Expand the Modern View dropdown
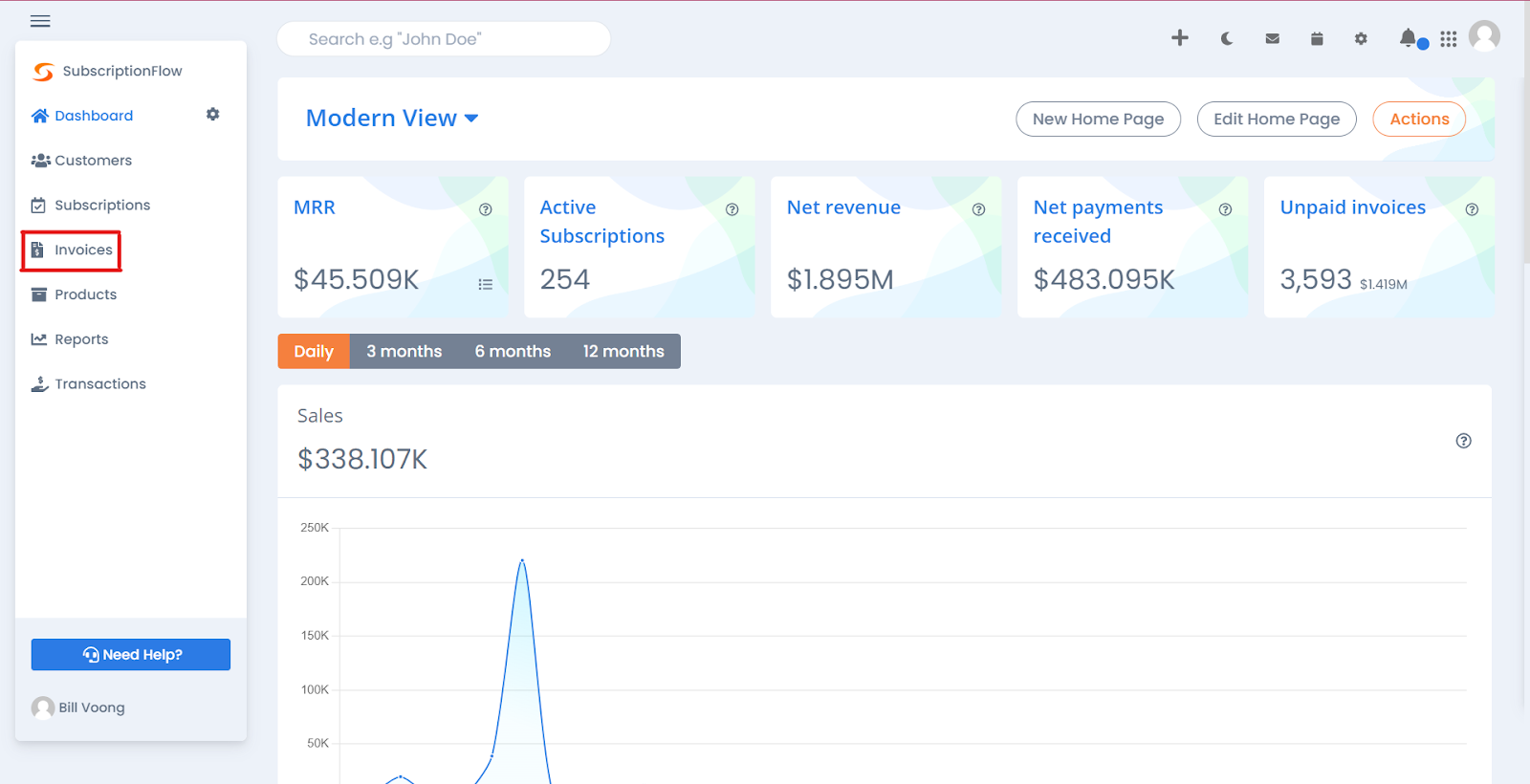 pyautogui.click(x=392, y=118)
